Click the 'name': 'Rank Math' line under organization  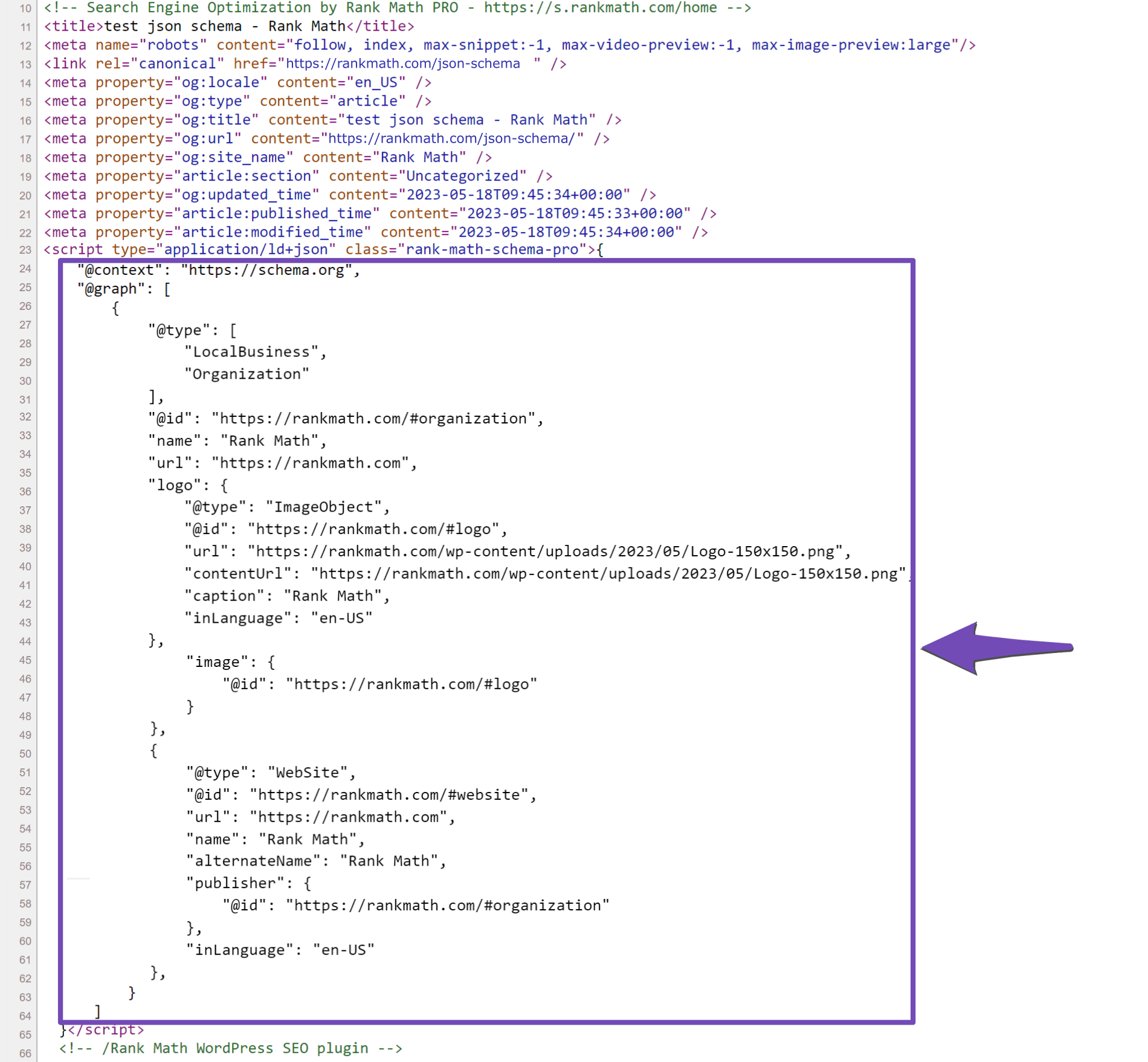pos(237,441)
